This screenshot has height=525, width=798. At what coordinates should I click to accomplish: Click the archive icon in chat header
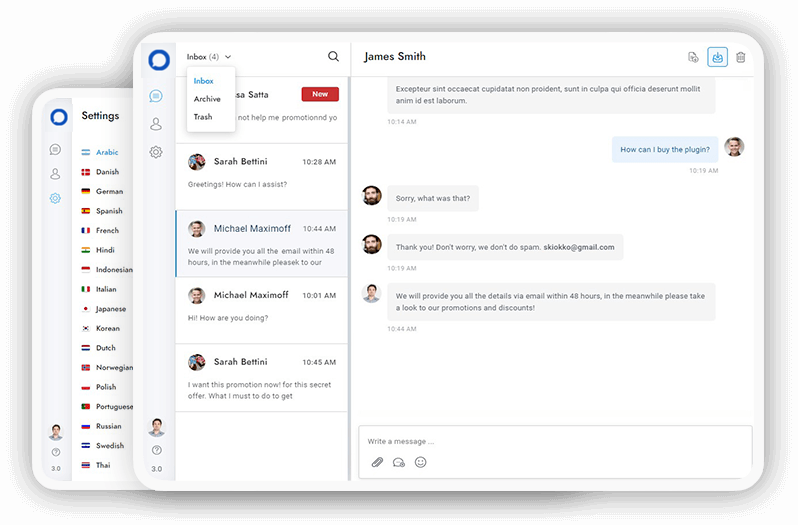[x=717, y=57]
